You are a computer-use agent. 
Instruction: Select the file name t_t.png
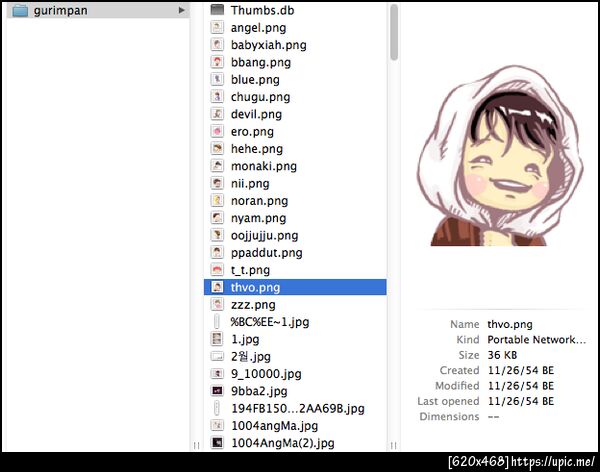coord(250,270)
